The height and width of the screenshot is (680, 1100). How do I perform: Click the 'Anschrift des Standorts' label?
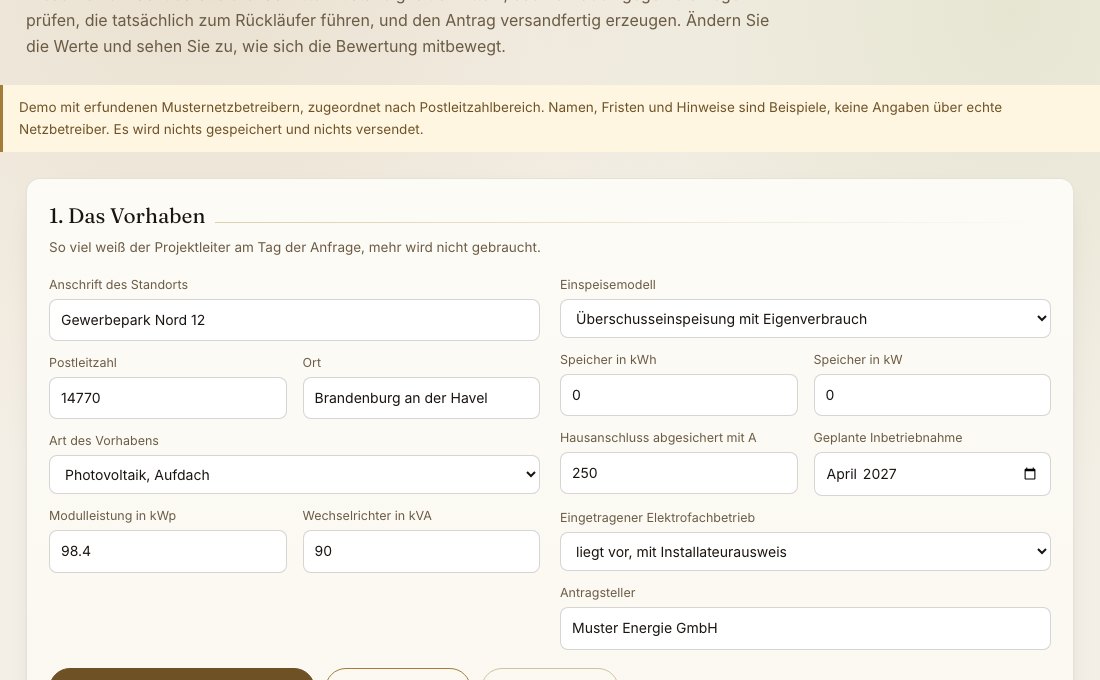tap(119, 284)
